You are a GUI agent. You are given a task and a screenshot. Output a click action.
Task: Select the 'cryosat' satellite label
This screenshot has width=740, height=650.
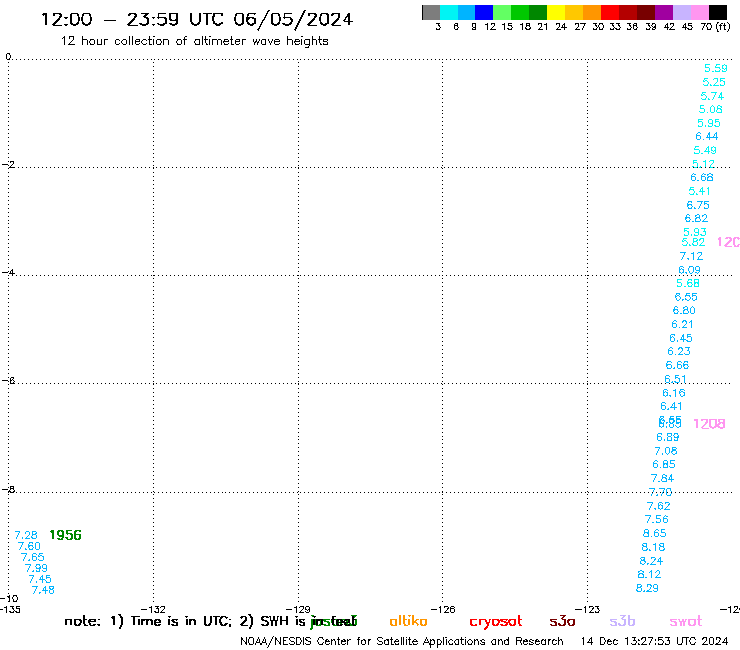pyautogui.click(x=496, y=622)
